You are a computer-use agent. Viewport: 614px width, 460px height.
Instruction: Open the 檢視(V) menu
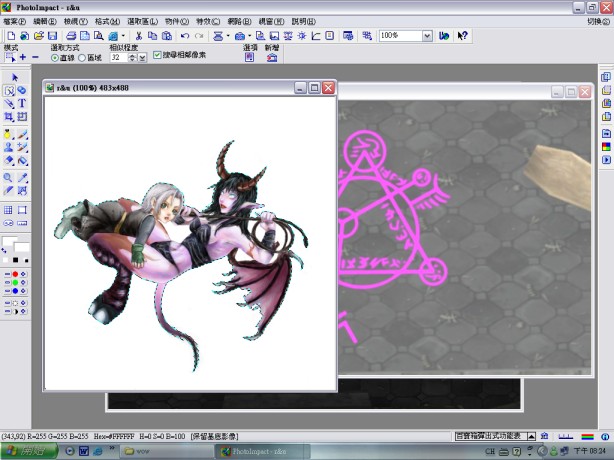pos(76,22)
